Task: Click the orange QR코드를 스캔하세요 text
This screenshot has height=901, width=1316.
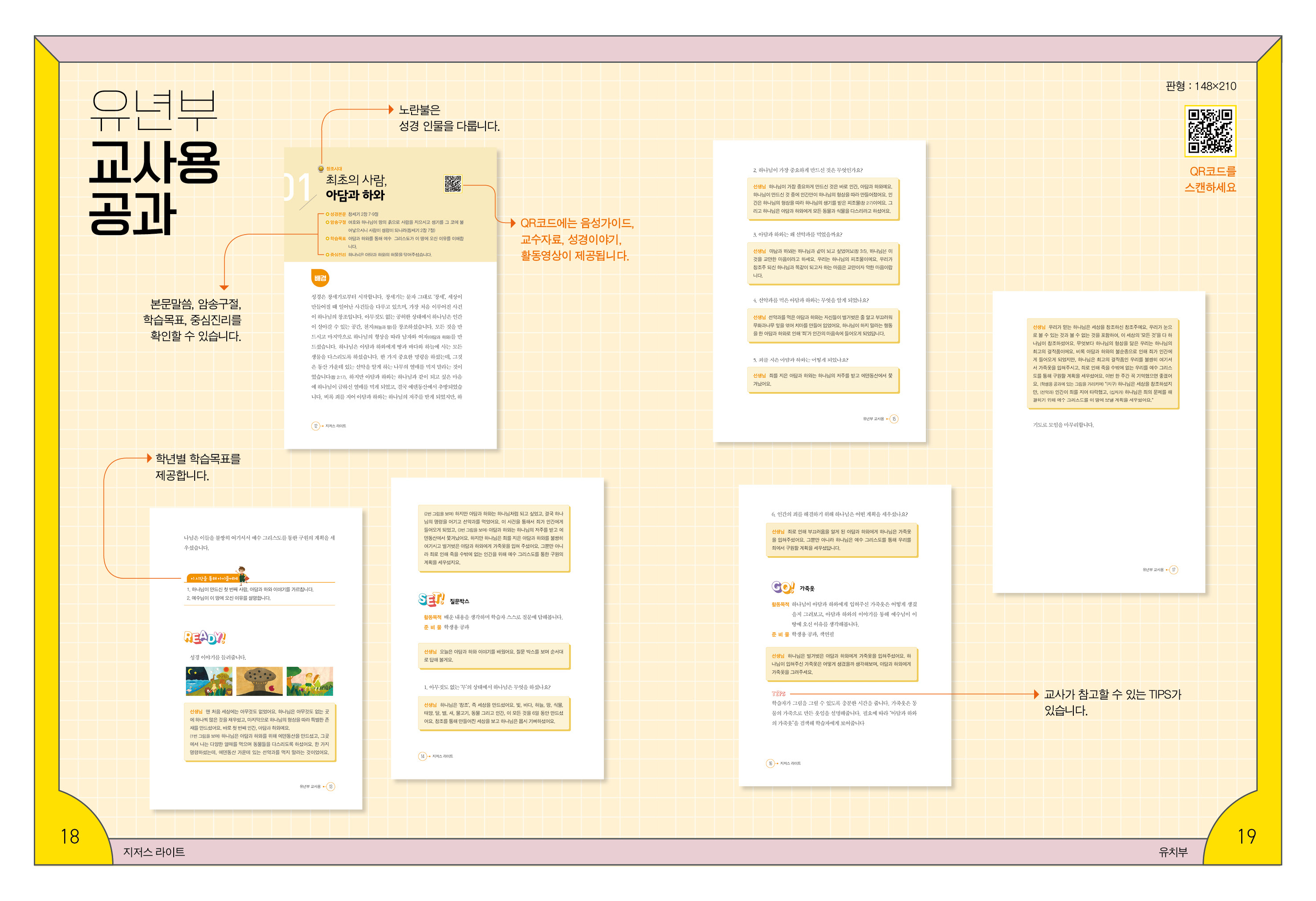Action: [1210, 179]
